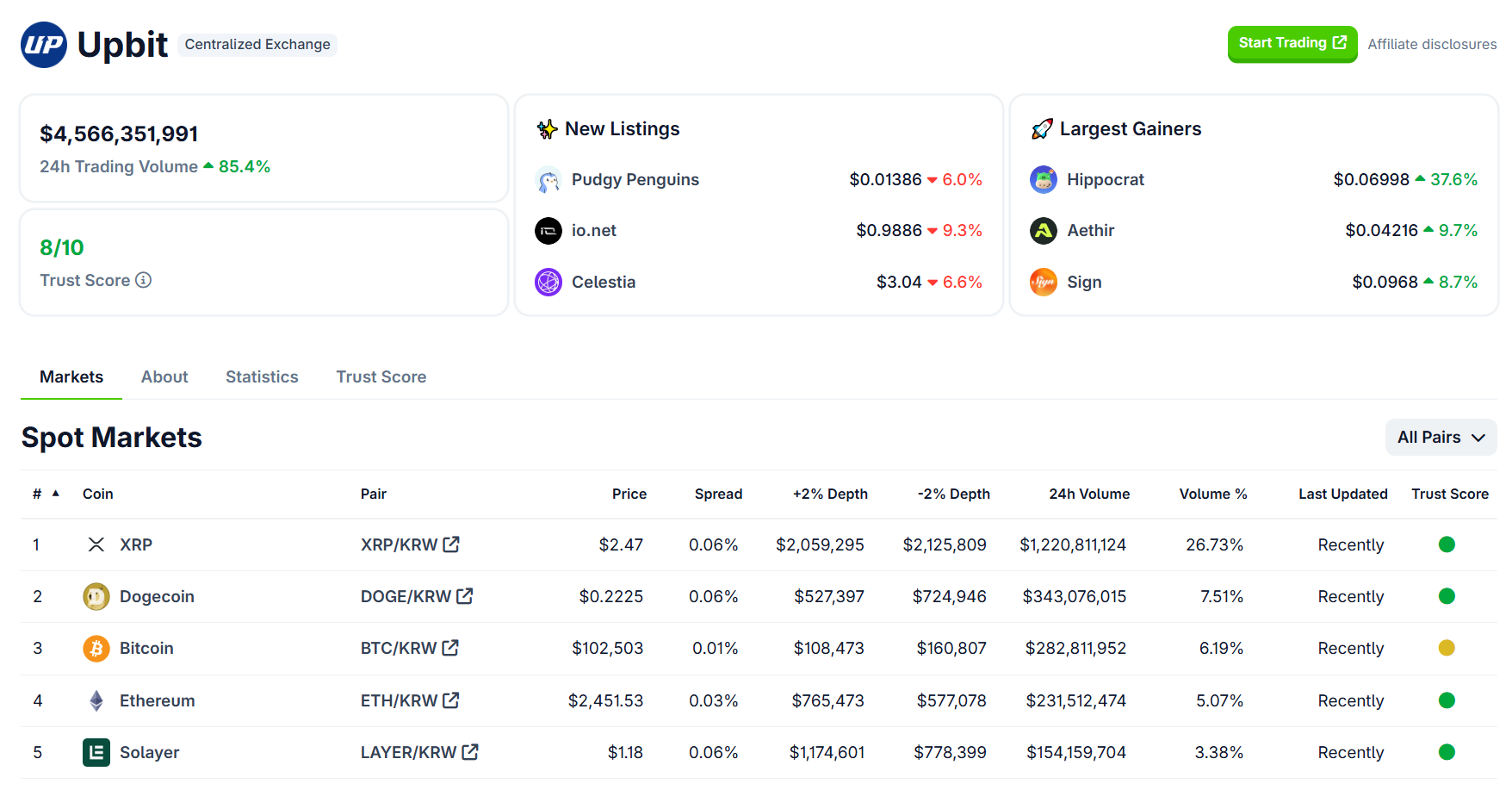The width and height of the screenshot is (1512, 790).
Task: Click the Pudgy Penguins coin icon
Action: coord(548,180)
